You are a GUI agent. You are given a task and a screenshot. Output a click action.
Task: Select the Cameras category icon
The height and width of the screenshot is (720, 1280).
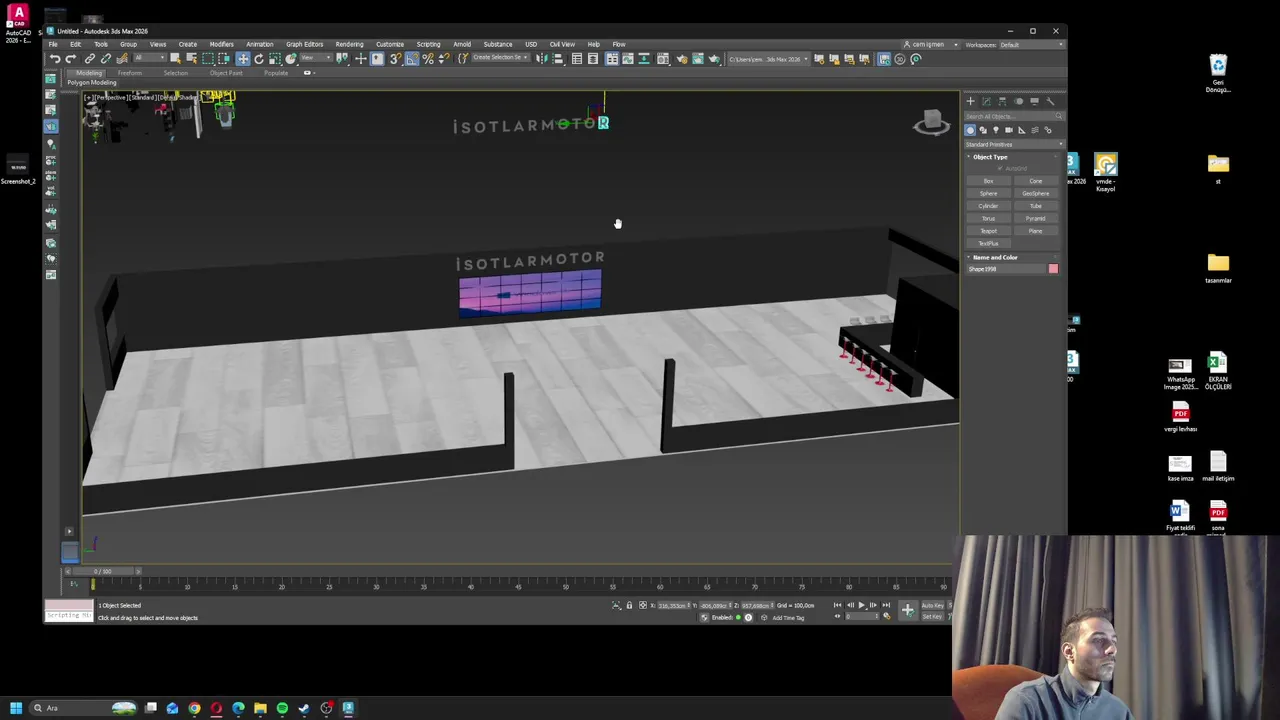pyautogui.click(x=1009, y=130)
